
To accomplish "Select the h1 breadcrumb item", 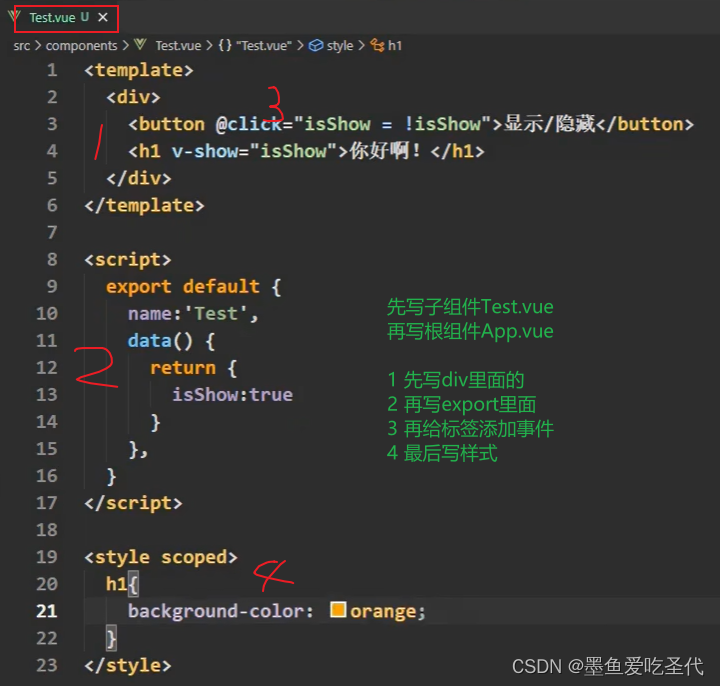I will click(x=395, y=45).
